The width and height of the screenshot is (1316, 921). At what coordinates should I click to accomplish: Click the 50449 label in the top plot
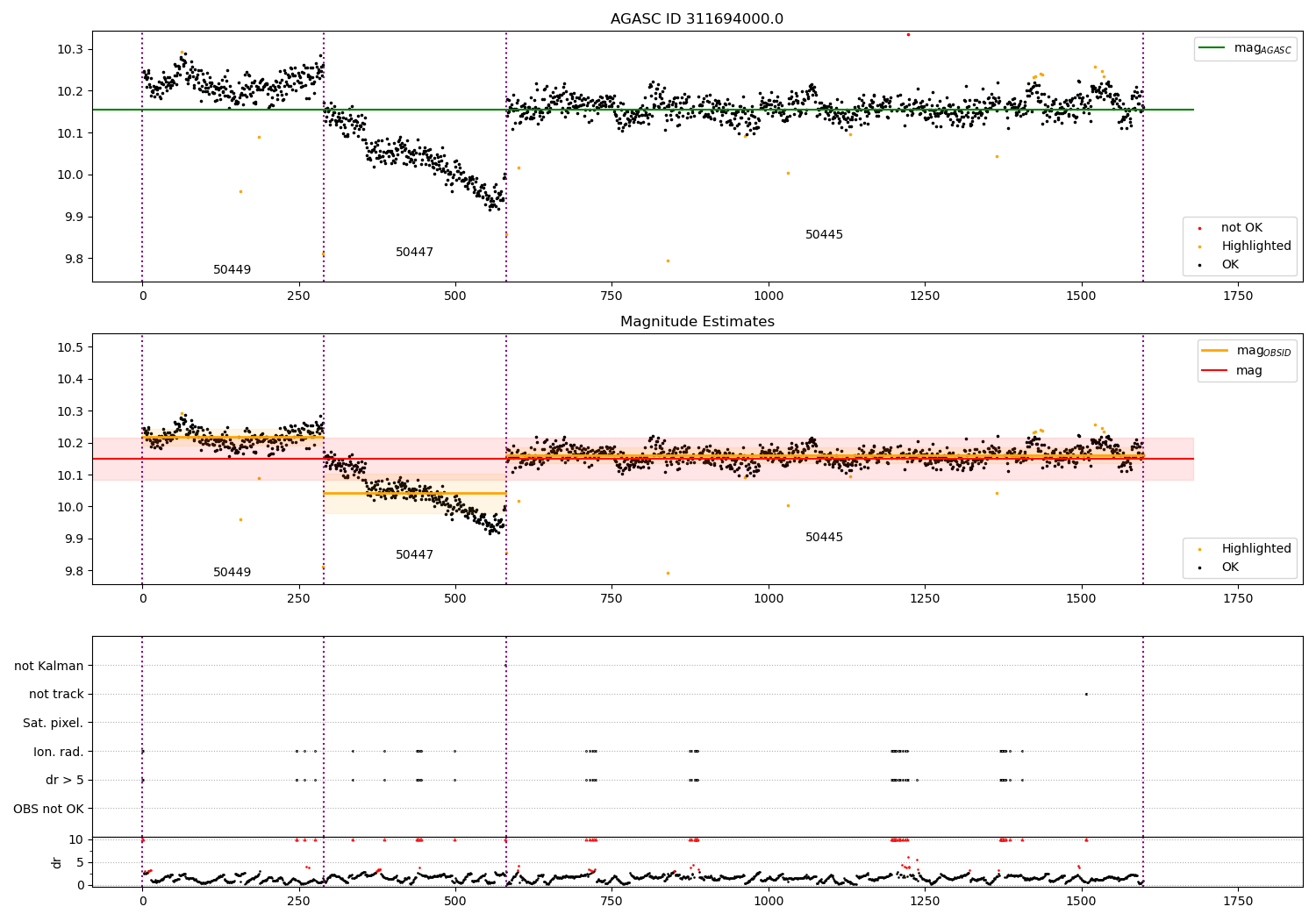pyautogui.click(x=232, y=270)
